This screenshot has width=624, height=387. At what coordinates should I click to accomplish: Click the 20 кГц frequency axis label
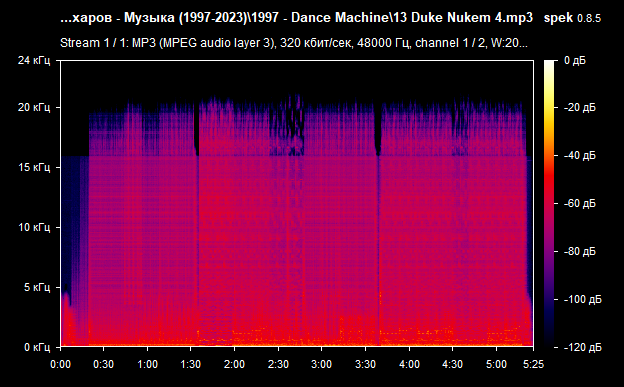(34, 108)
